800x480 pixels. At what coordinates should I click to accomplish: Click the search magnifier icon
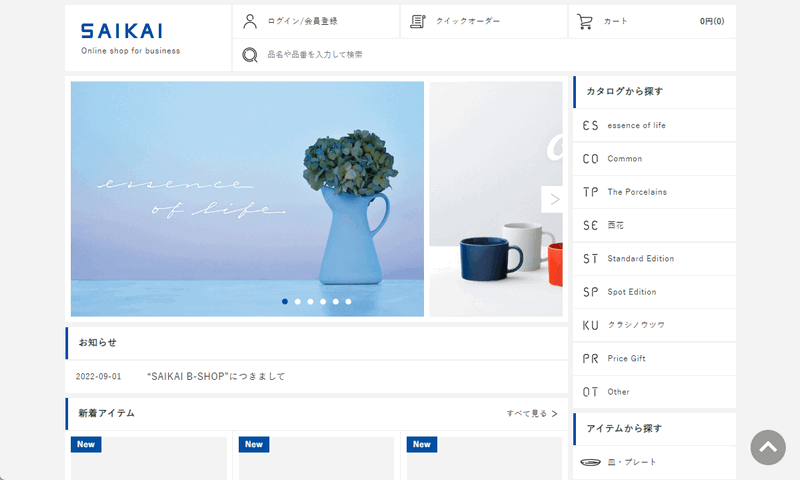[249, 55]
